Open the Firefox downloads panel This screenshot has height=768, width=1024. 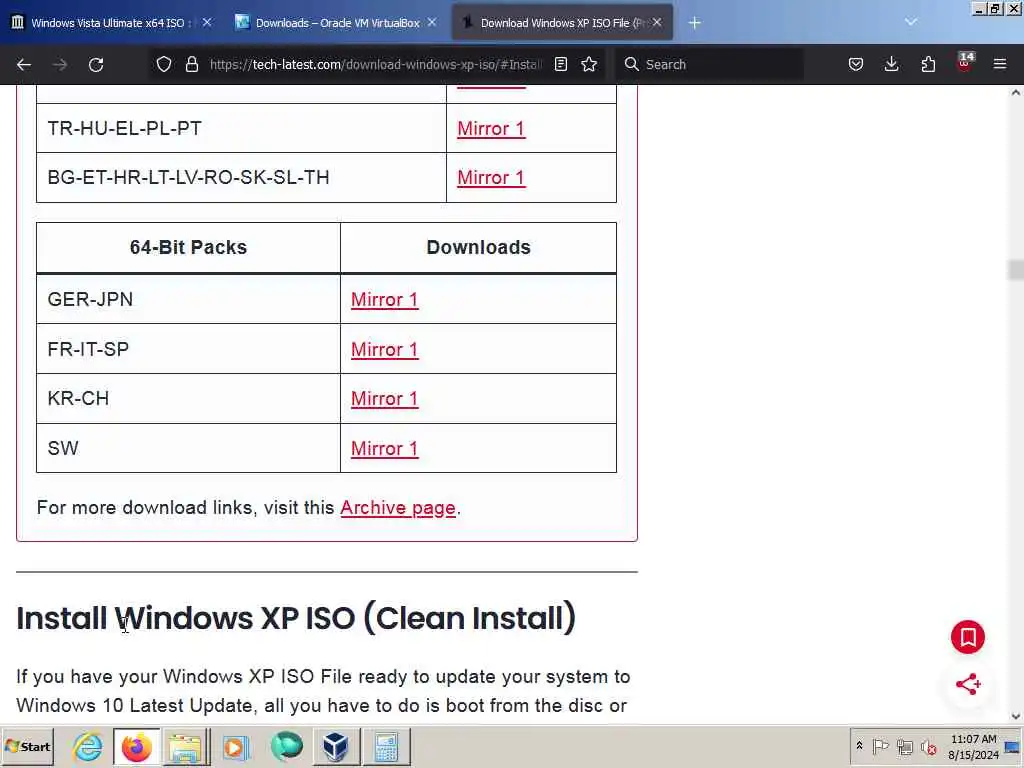891,64
